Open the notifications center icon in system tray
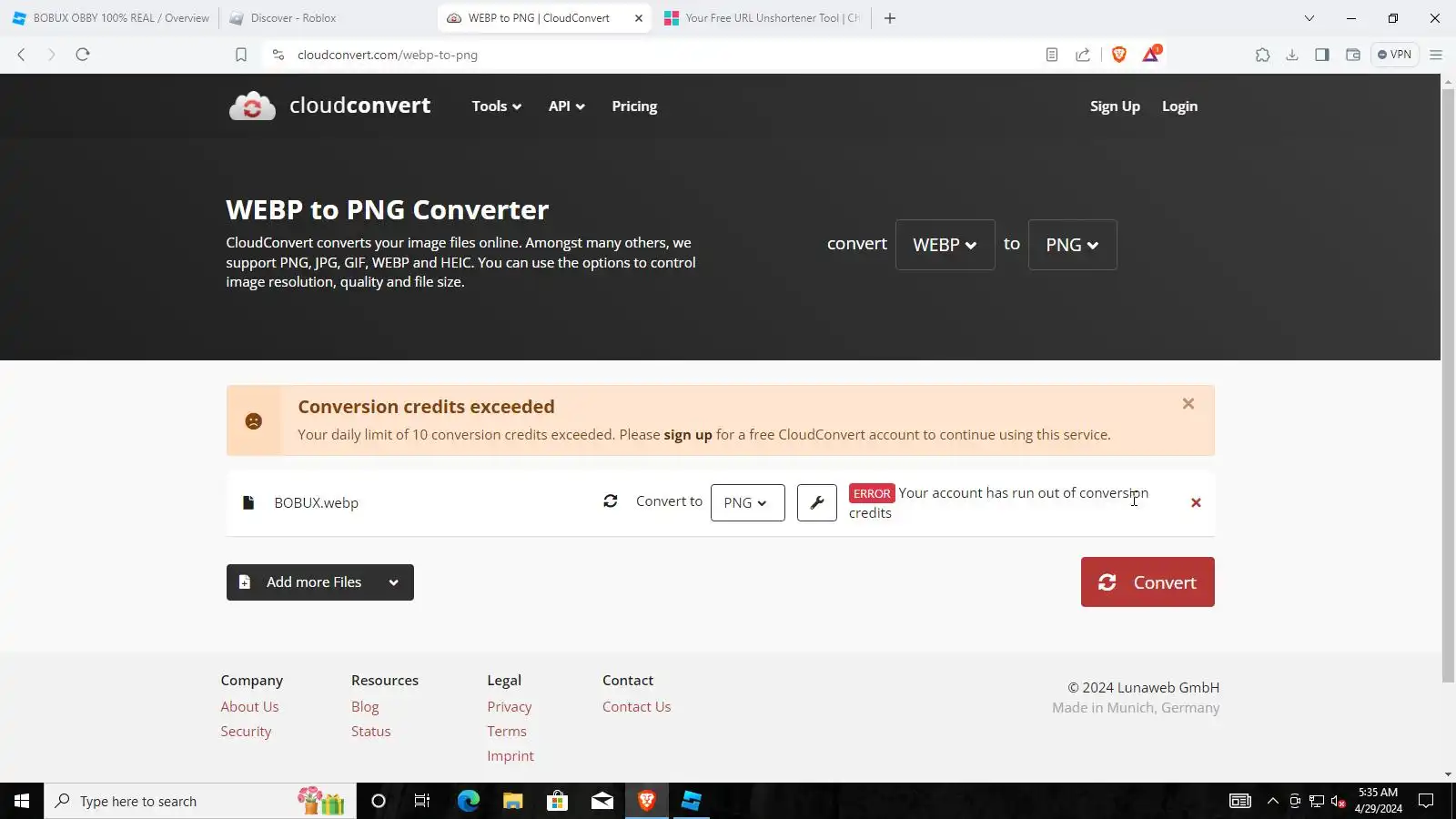Image resolution: width=1456 pixels, height=819 pixels. pos(1426,801)
